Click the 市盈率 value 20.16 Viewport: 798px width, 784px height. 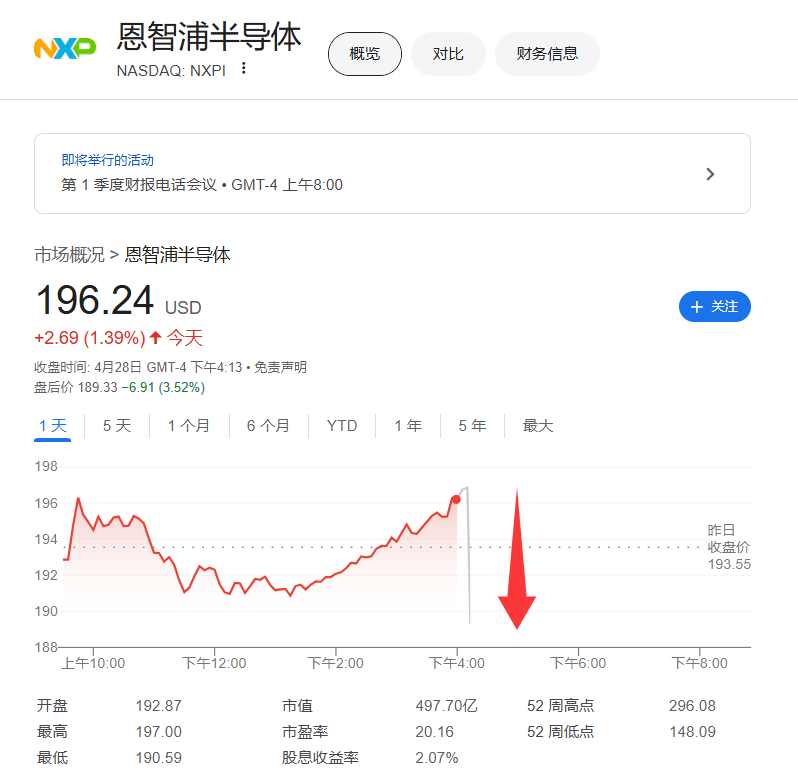point(434,732)
